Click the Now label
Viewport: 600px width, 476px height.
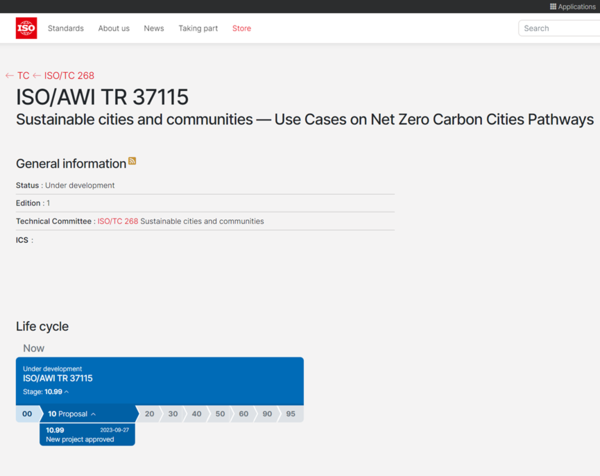pos(34,348)
